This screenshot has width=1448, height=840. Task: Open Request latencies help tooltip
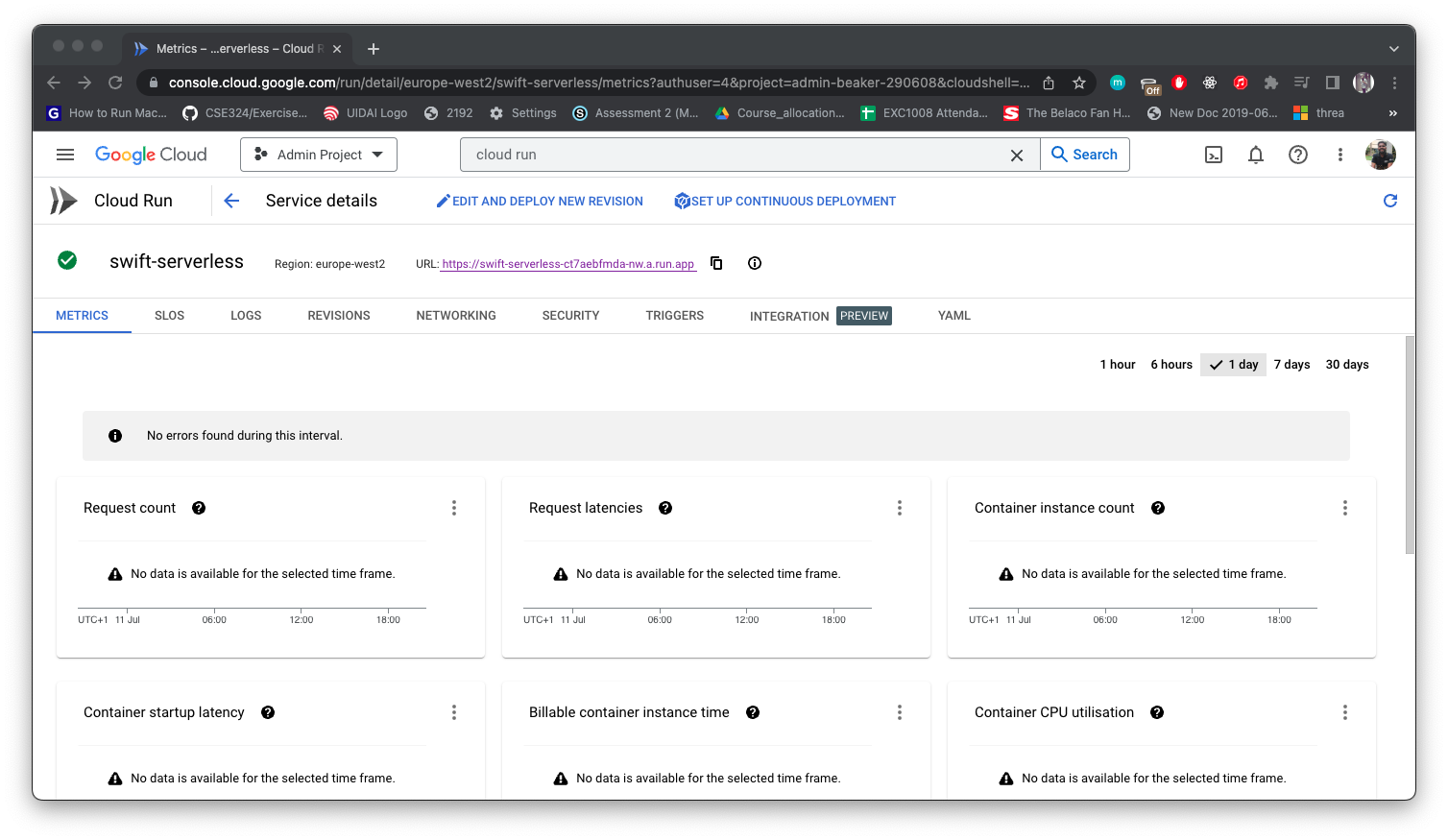665,508
